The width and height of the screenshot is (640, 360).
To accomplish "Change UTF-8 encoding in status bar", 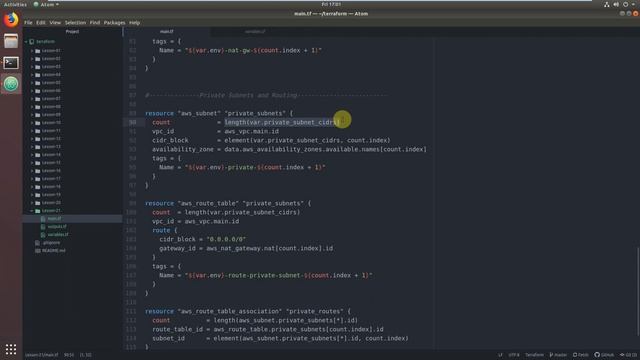I will pyautogui.click(x=514, y=355).
